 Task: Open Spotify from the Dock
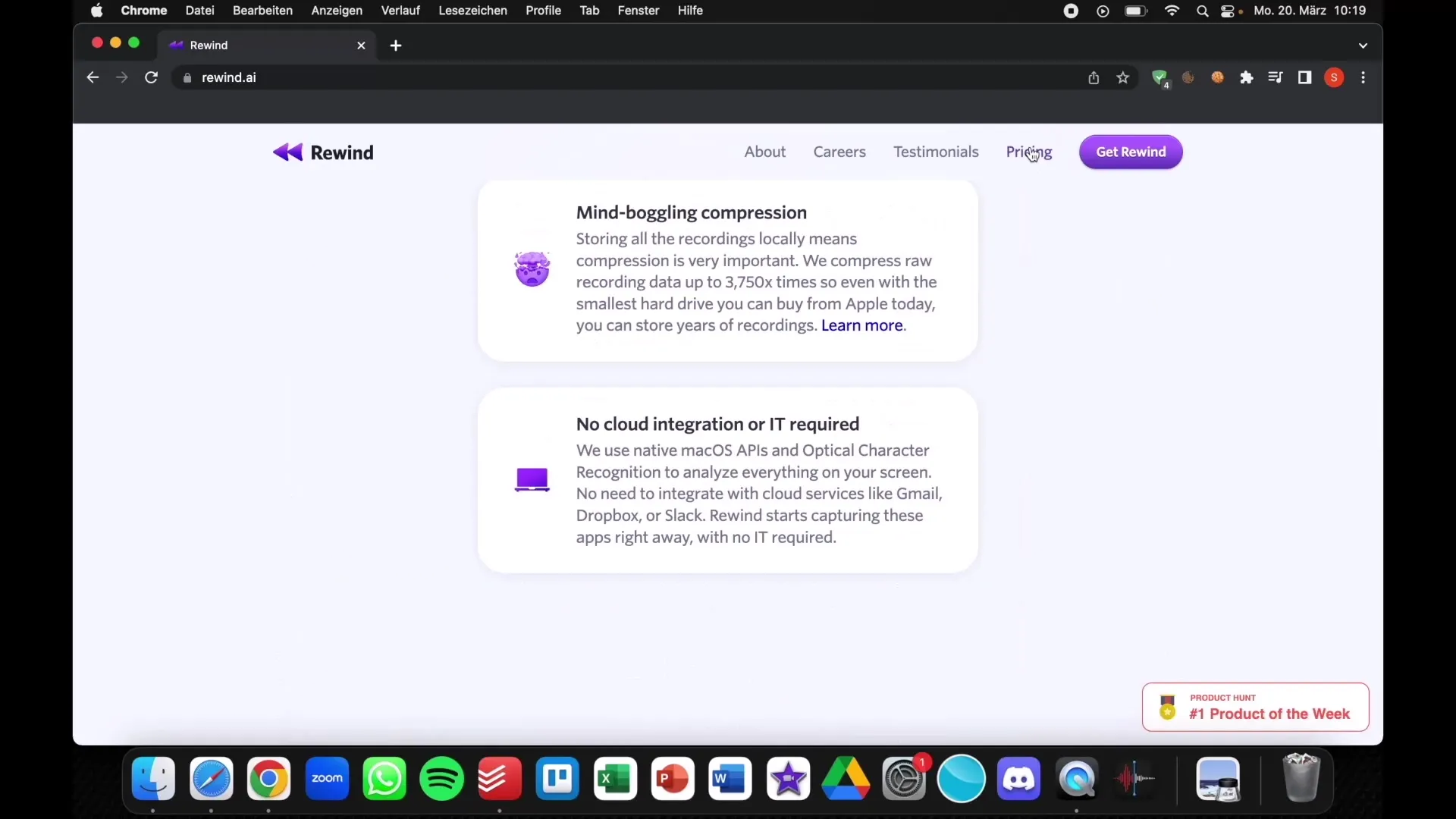[442, 779]
